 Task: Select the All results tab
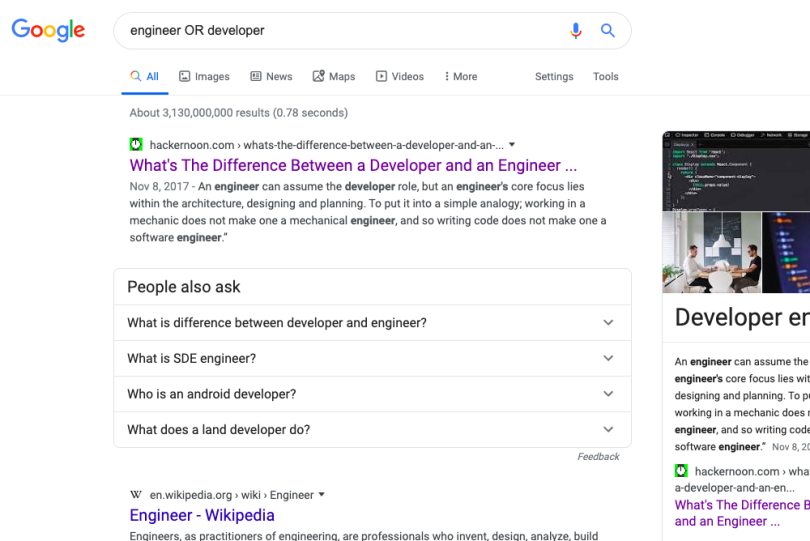pos(145,76)
